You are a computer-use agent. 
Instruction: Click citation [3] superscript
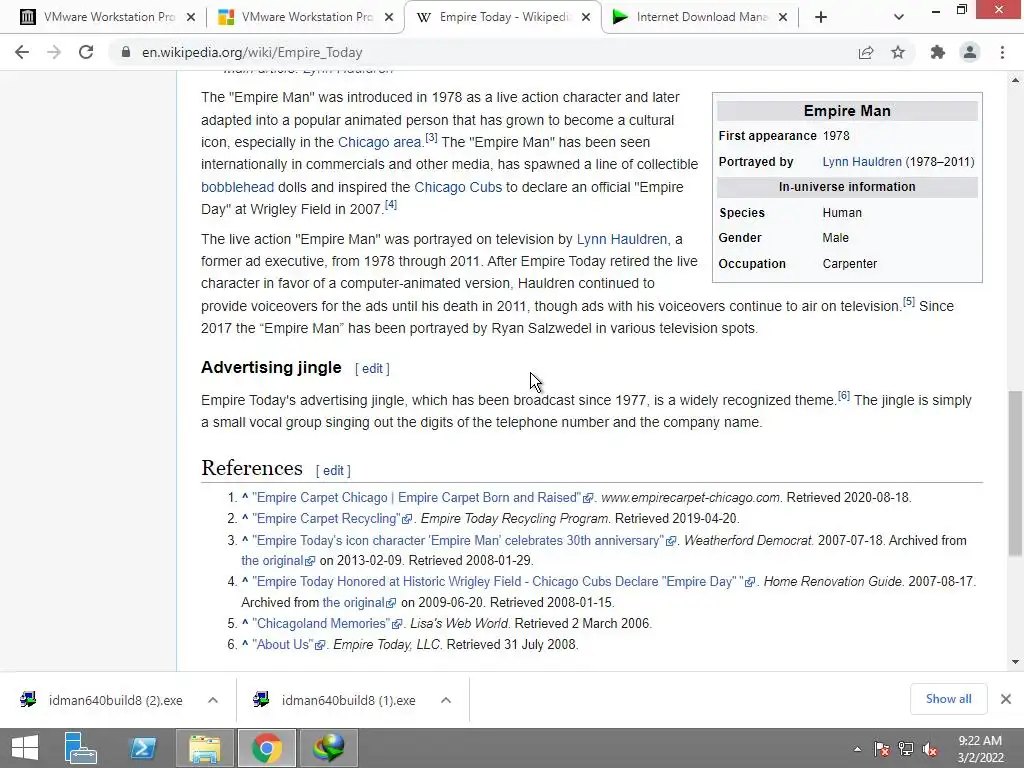pos(431,137)
